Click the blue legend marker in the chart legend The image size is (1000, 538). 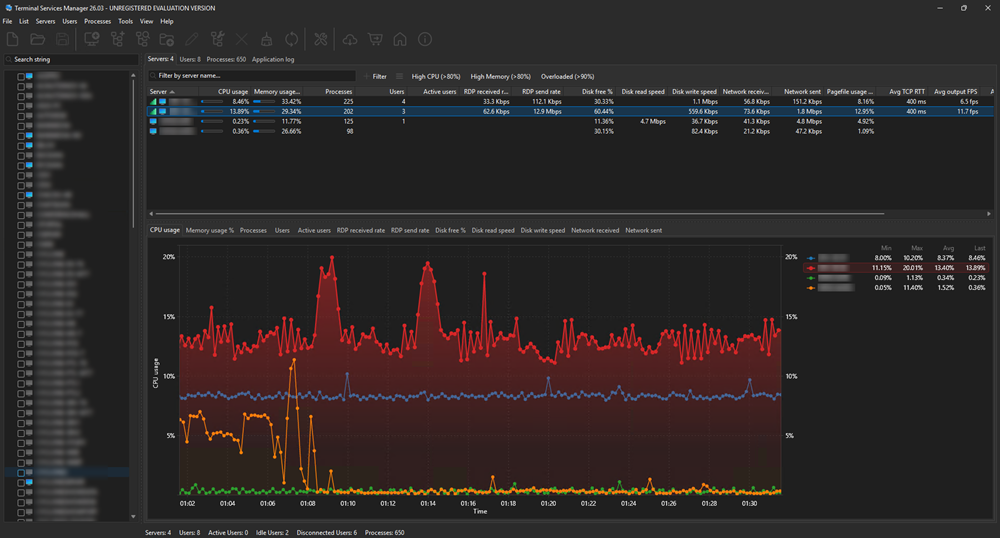811,258
